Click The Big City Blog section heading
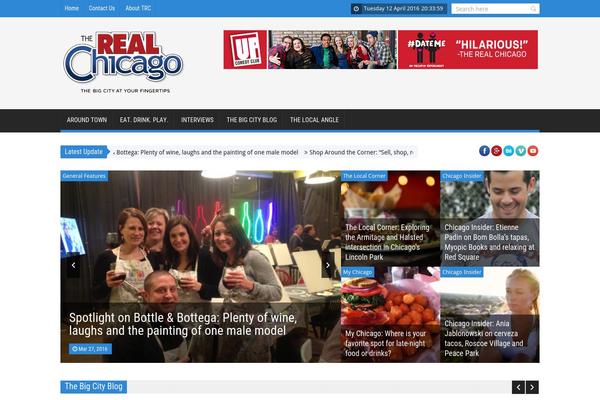 93,387
